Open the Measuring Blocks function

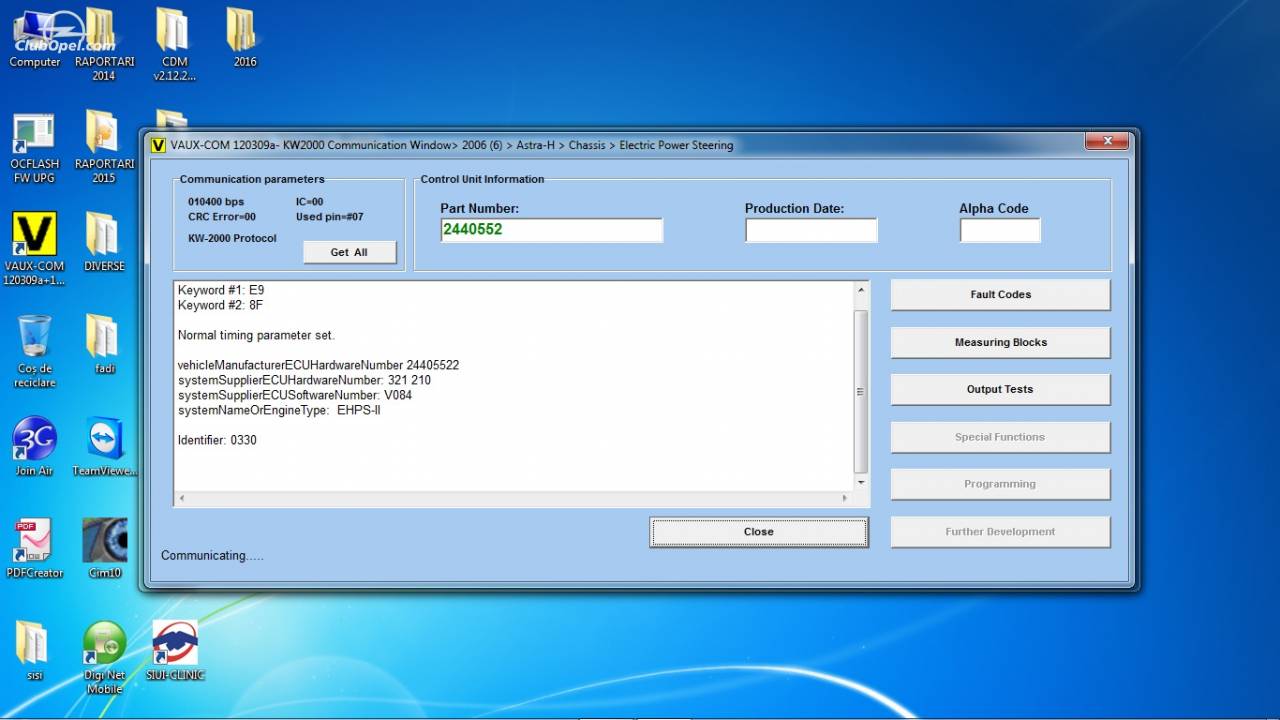coord(1000,342)
